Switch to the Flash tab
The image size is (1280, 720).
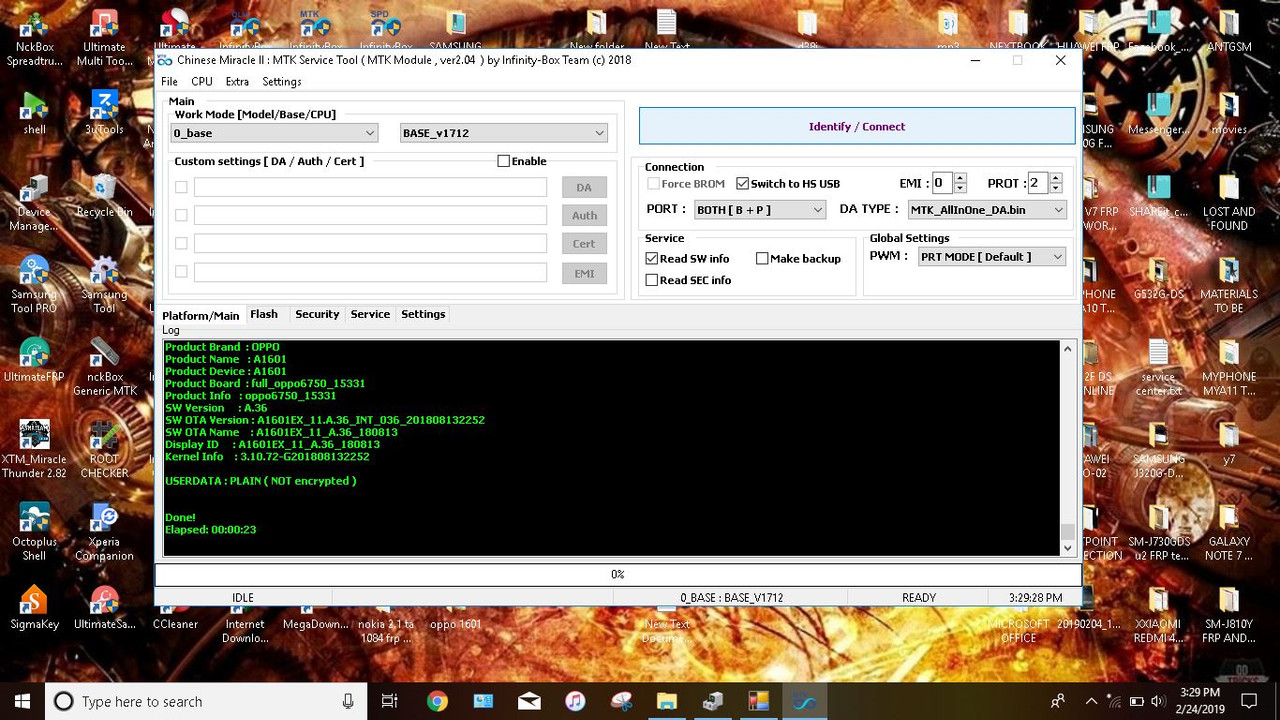(264, 314)
